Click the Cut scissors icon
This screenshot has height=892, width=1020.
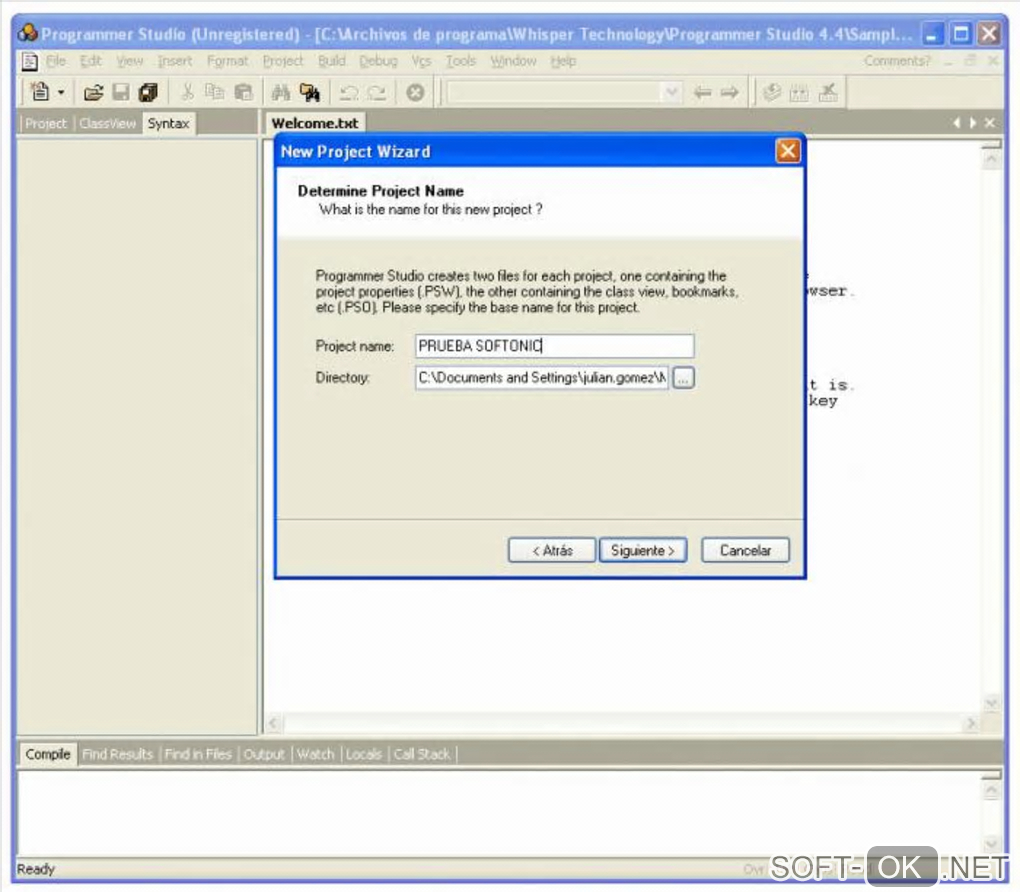pyautogui.click(x=187, y=92)
